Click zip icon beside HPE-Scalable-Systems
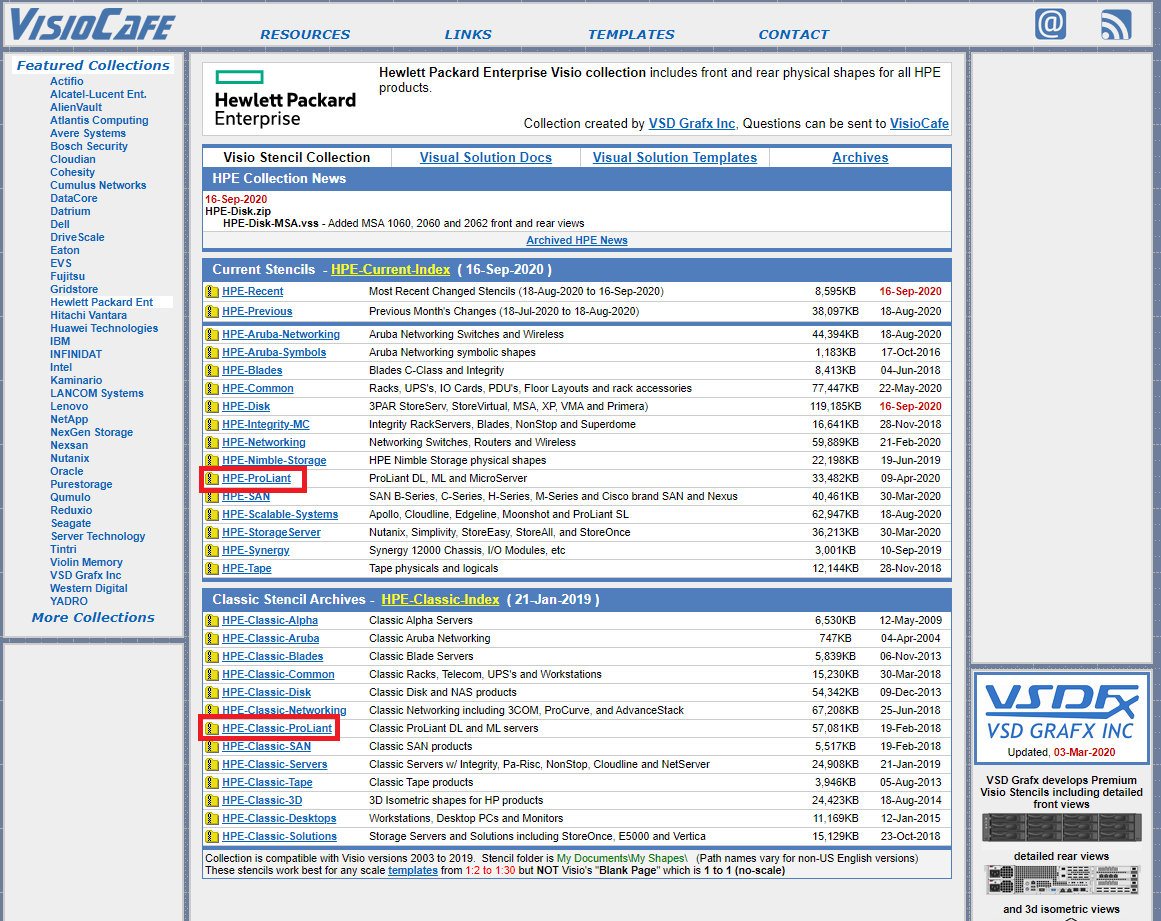This screenshot has width=1161, height=921. point(212,515)
